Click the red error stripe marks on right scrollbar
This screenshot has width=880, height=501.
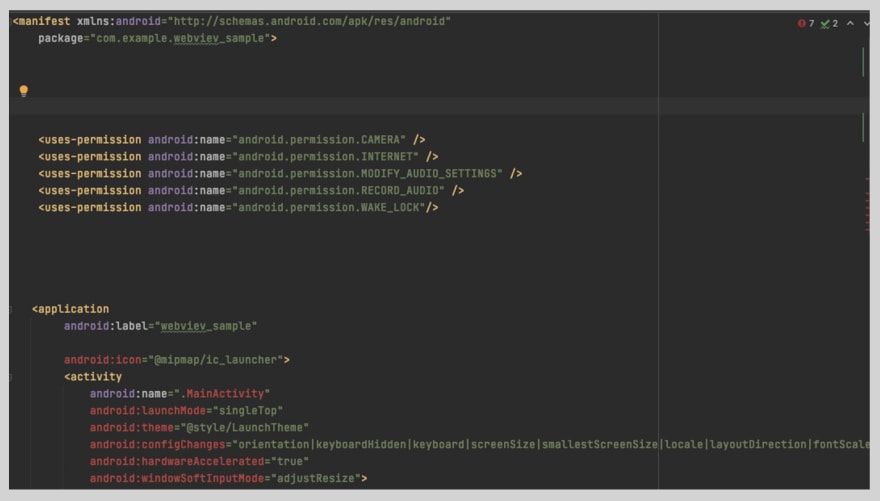pyautogui.click(x=867, y=205)
